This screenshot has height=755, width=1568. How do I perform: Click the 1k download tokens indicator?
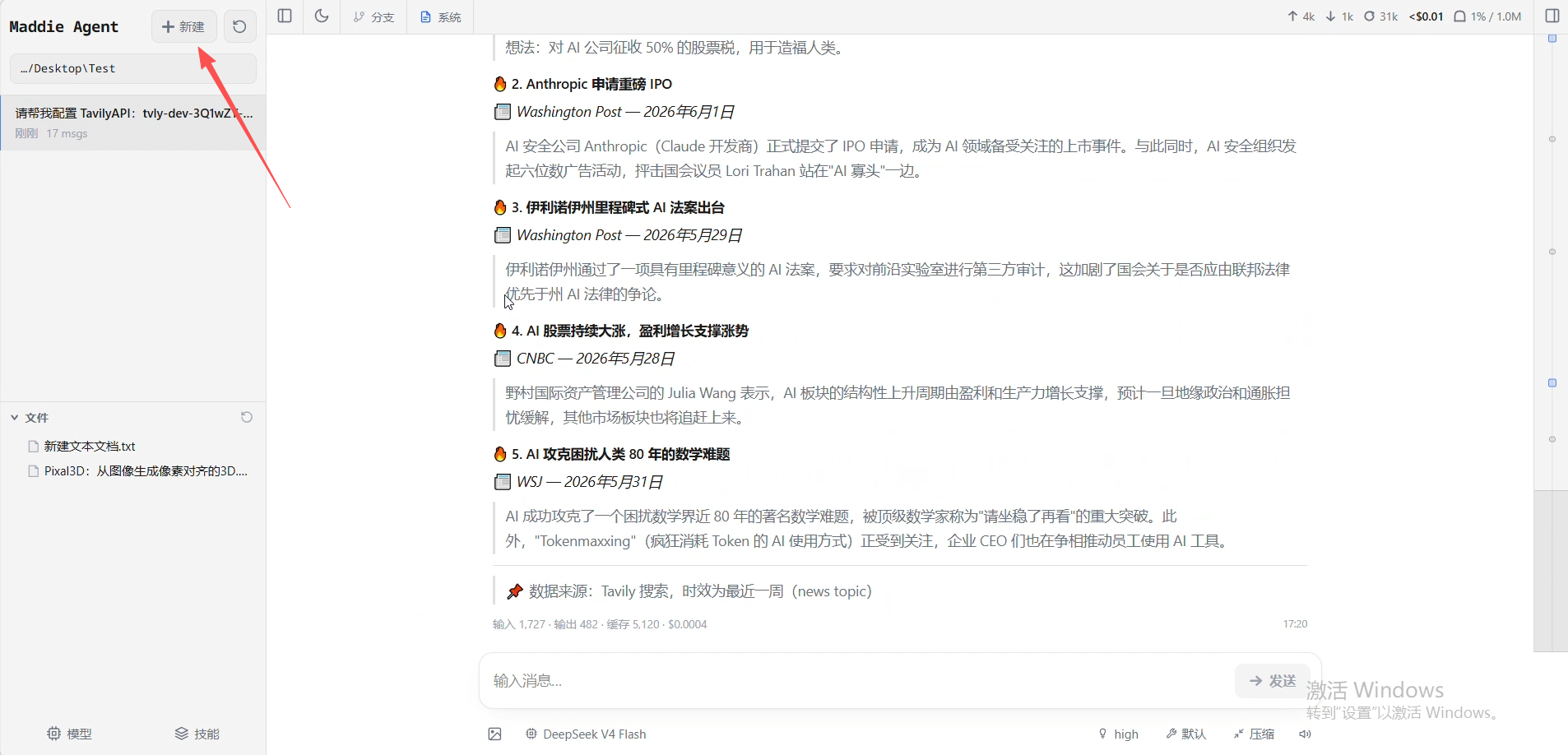(1339, 16)
